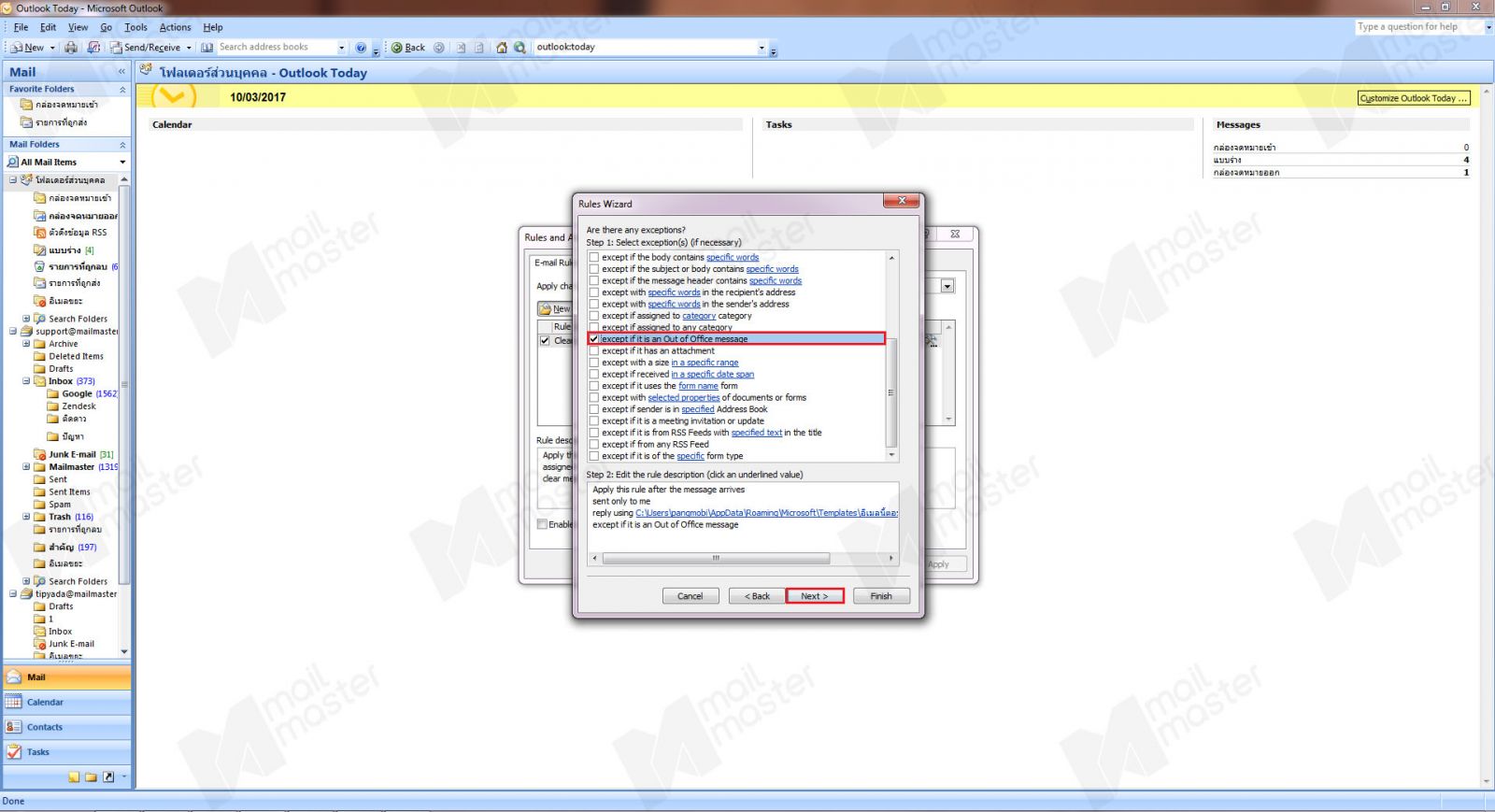Click the 'Type a question for help' box

[x=1418, y=27]
